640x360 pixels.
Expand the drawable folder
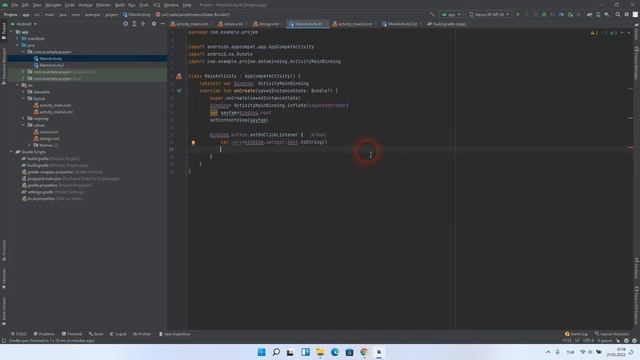pyautogui.click(x=23, y=92)
